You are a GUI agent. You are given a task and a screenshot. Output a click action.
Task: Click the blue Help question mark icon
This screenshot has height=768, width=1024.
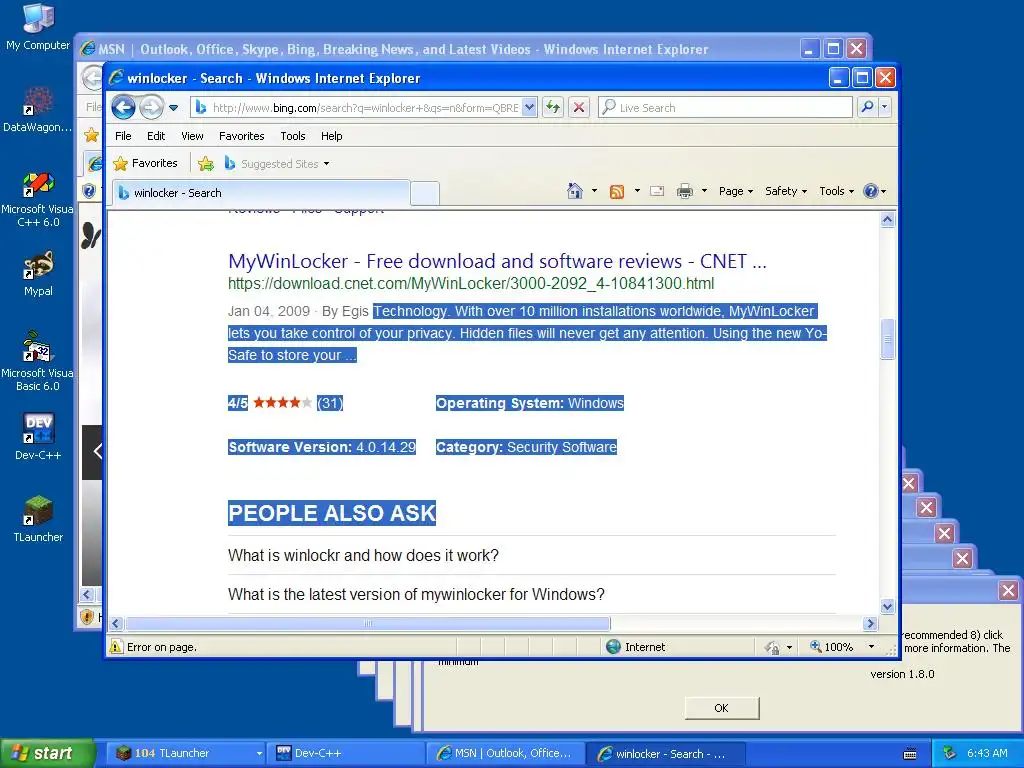pyautogui.click(x=871, y=191)
